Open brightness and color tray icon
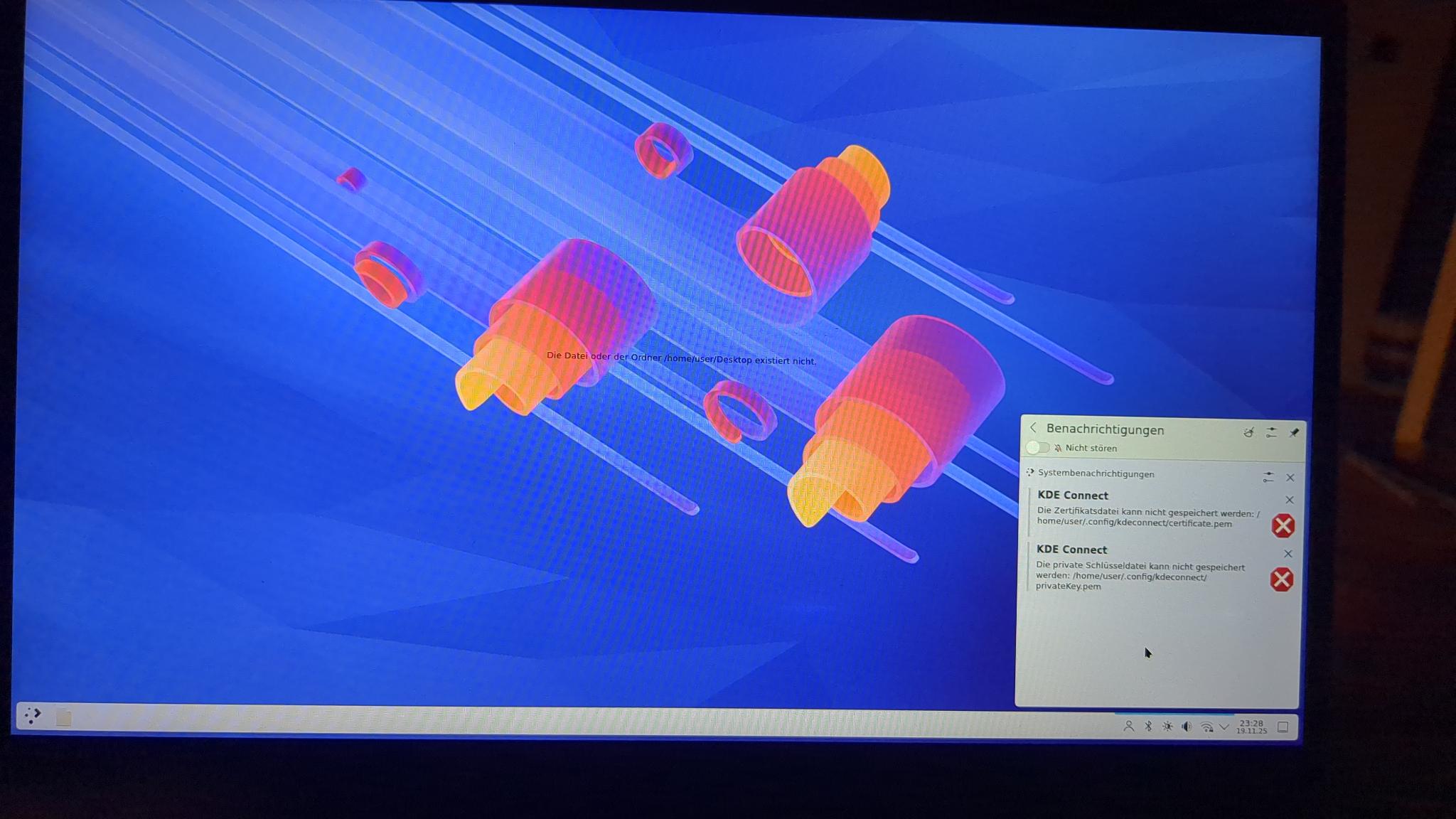This screenshot has height=819, width=1456. 1167,727
